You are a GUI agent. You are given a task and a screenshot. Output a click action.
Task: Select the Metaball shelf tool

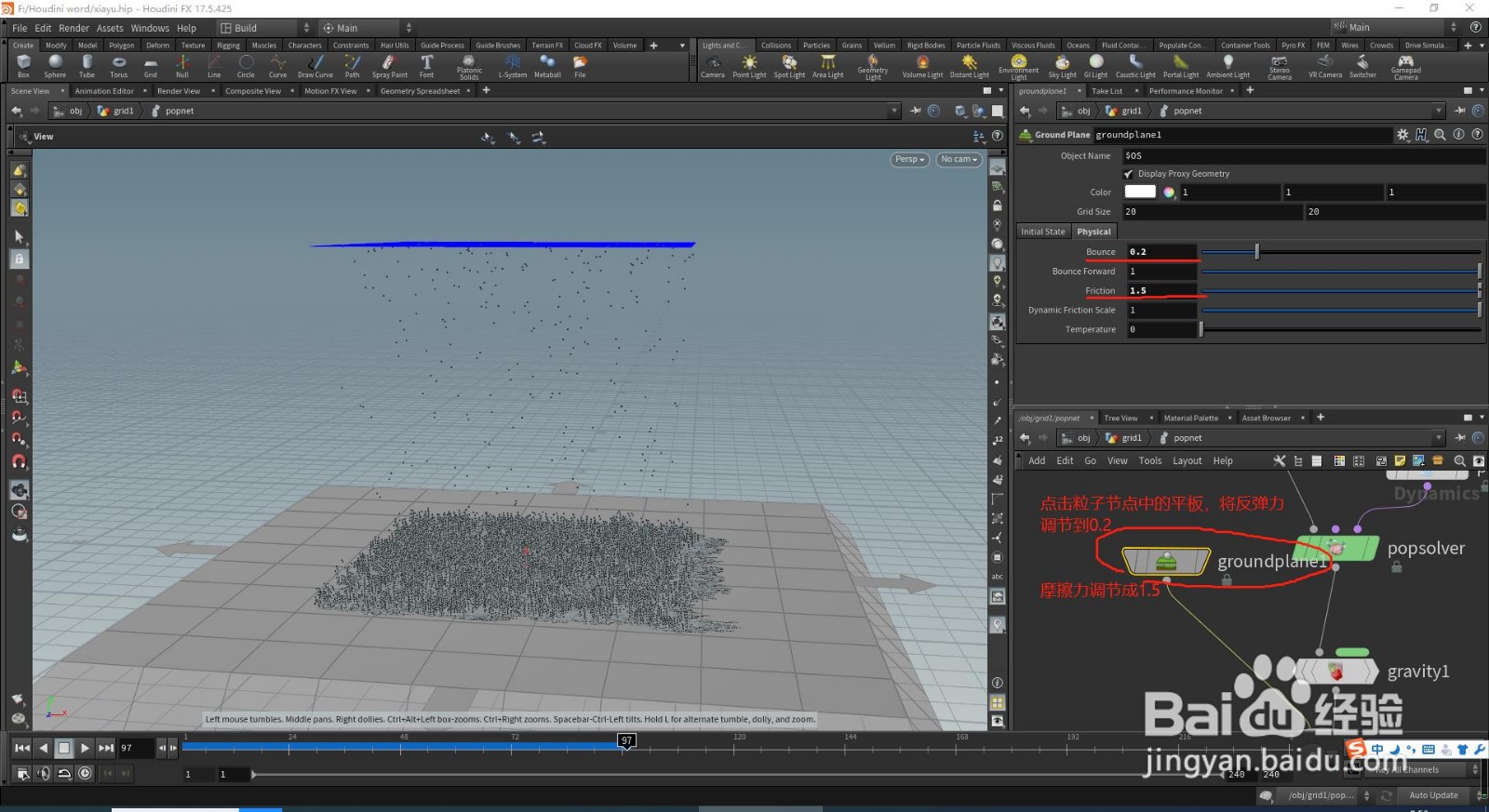547,66
